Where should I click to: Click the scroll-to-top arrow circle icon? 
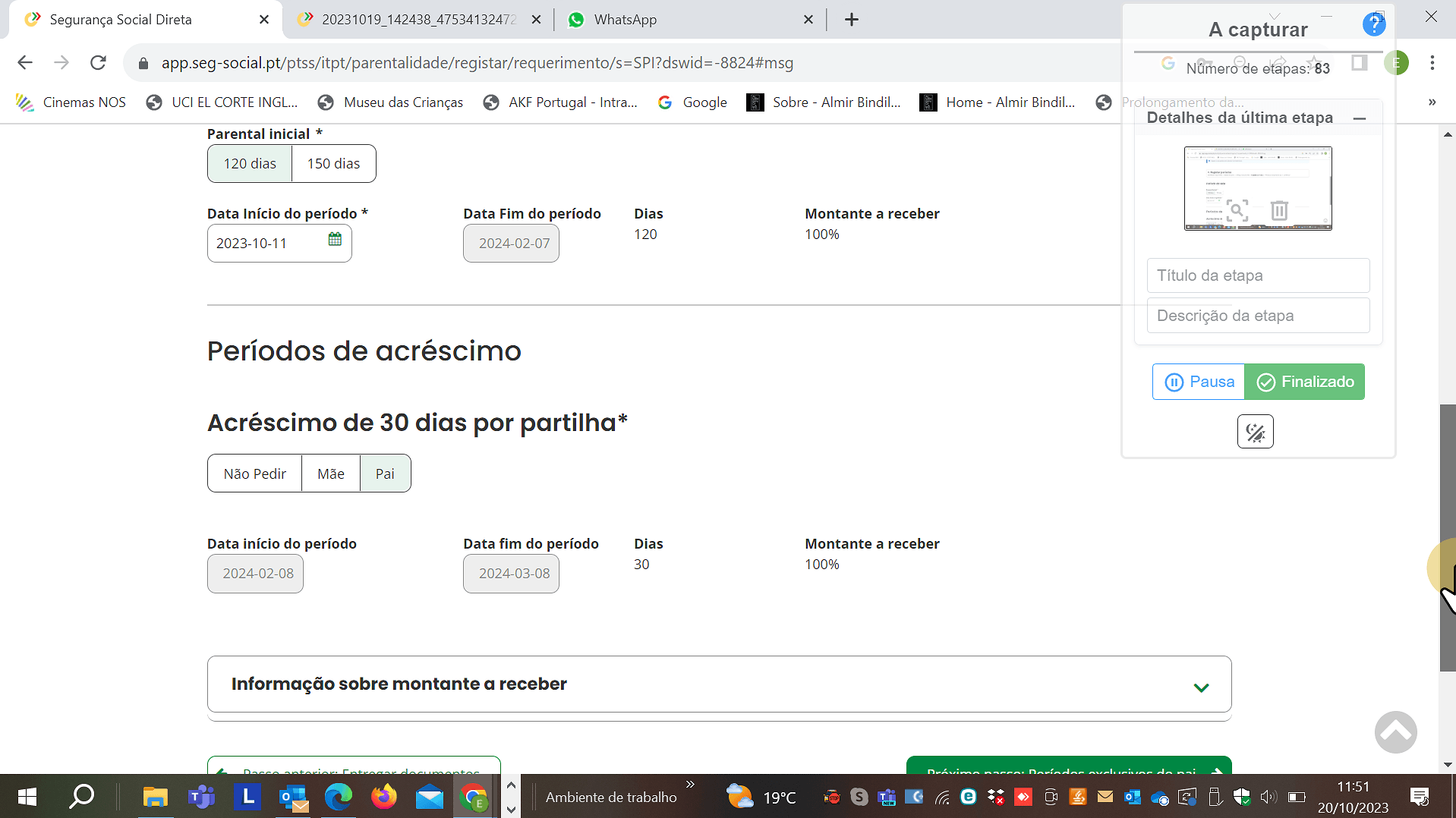pos(1395,731)
